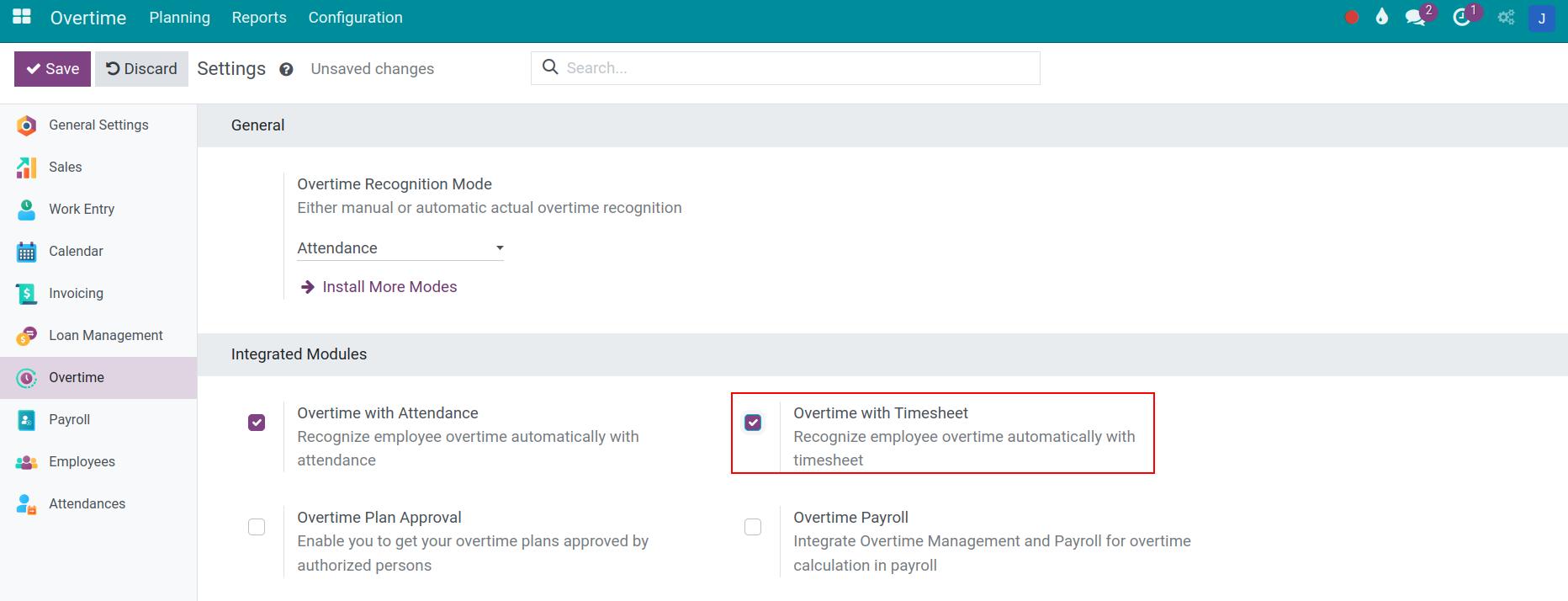
Task: Open the user avatar J menu
Action: pyautogui.click(x=1541, y=18)
